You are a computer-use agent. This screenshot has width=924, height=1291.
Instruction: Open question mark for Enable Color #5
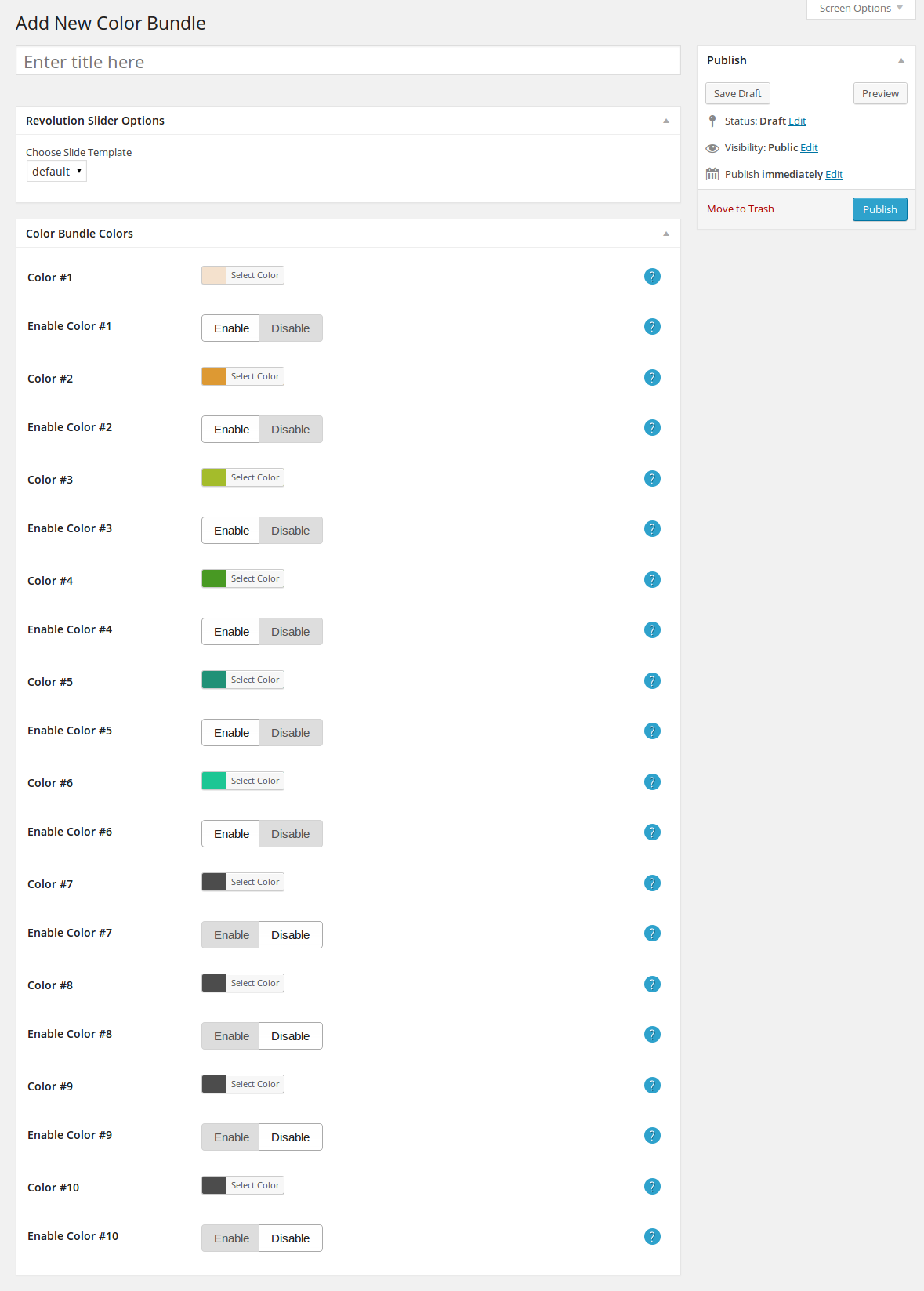pos(652,731)
